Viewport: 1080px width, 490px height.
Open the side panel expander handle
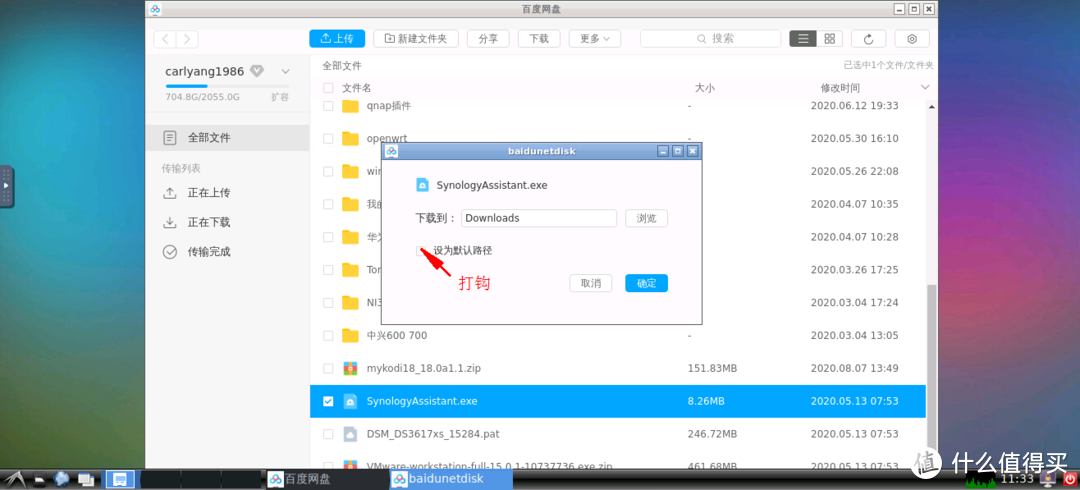click(x=6, y=186)
